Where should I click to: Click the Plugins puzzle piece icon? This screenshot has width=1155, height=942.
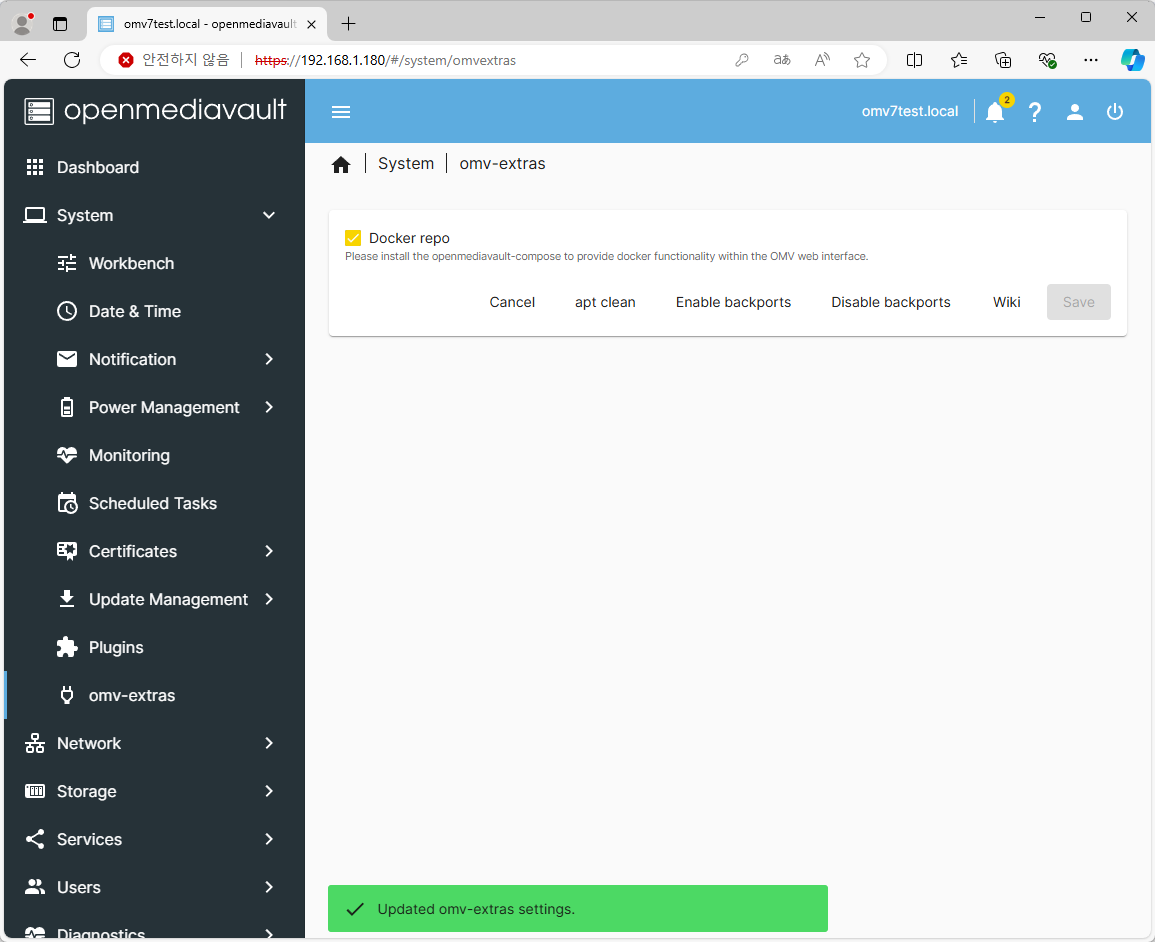pos(67,647)
